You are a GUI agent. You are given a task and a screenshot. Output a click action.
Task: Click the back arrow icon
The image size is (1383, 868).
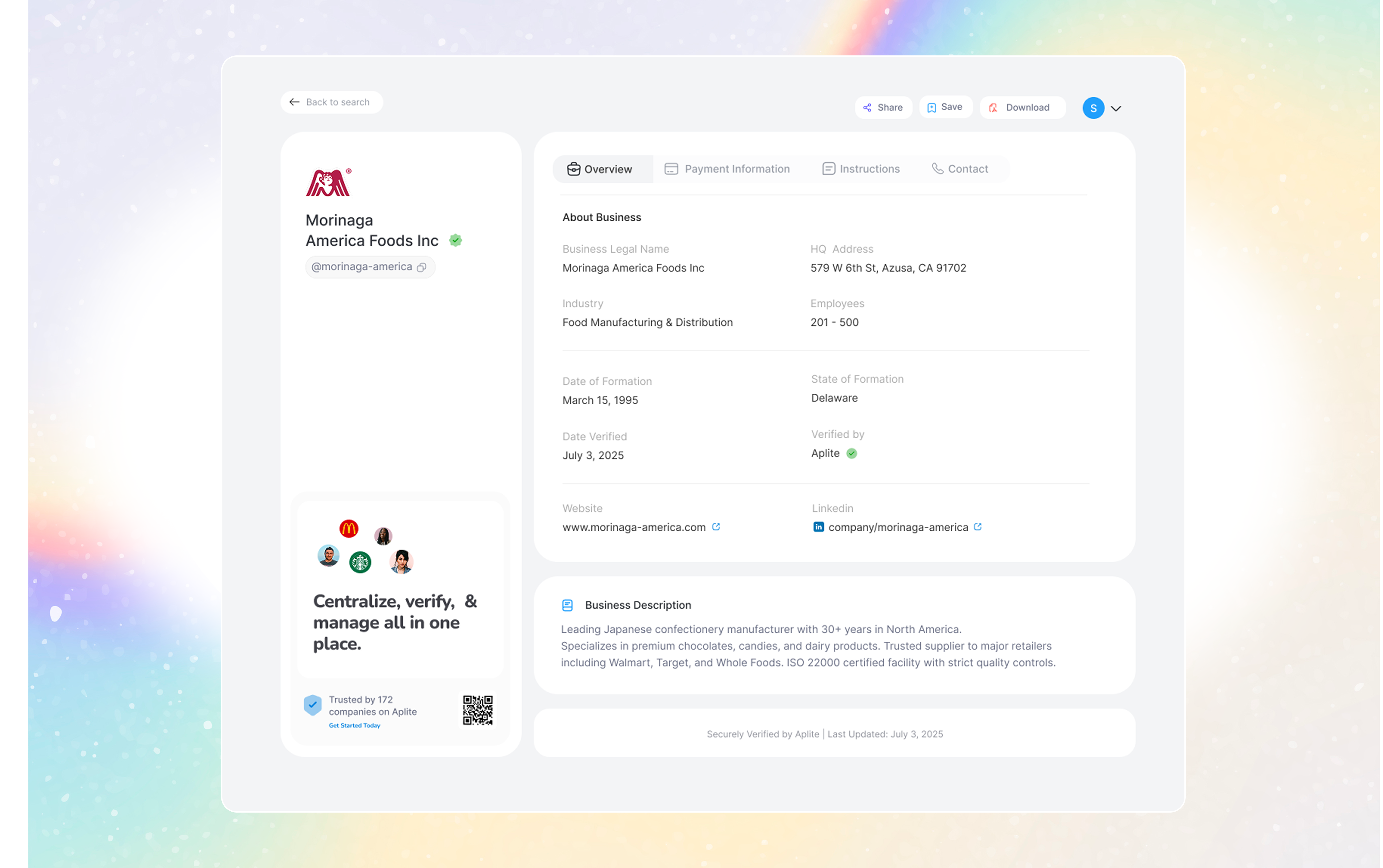point(295,102)
